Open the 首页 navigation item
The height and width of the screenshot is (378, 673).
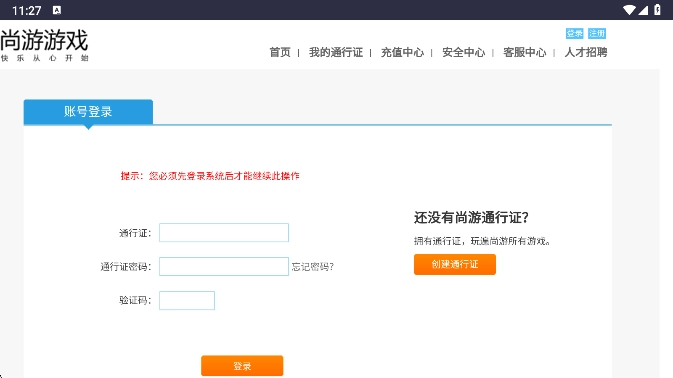coord(280,52)
